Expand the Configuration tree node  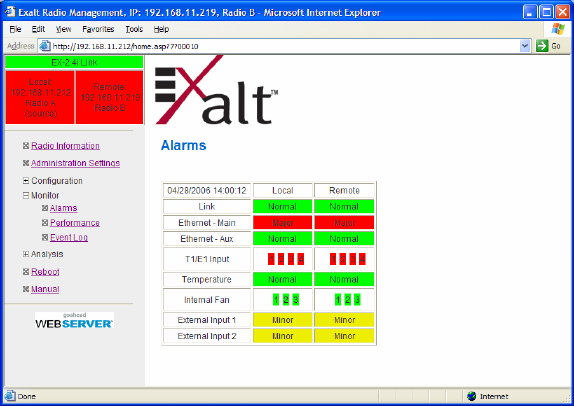[26, 181]
